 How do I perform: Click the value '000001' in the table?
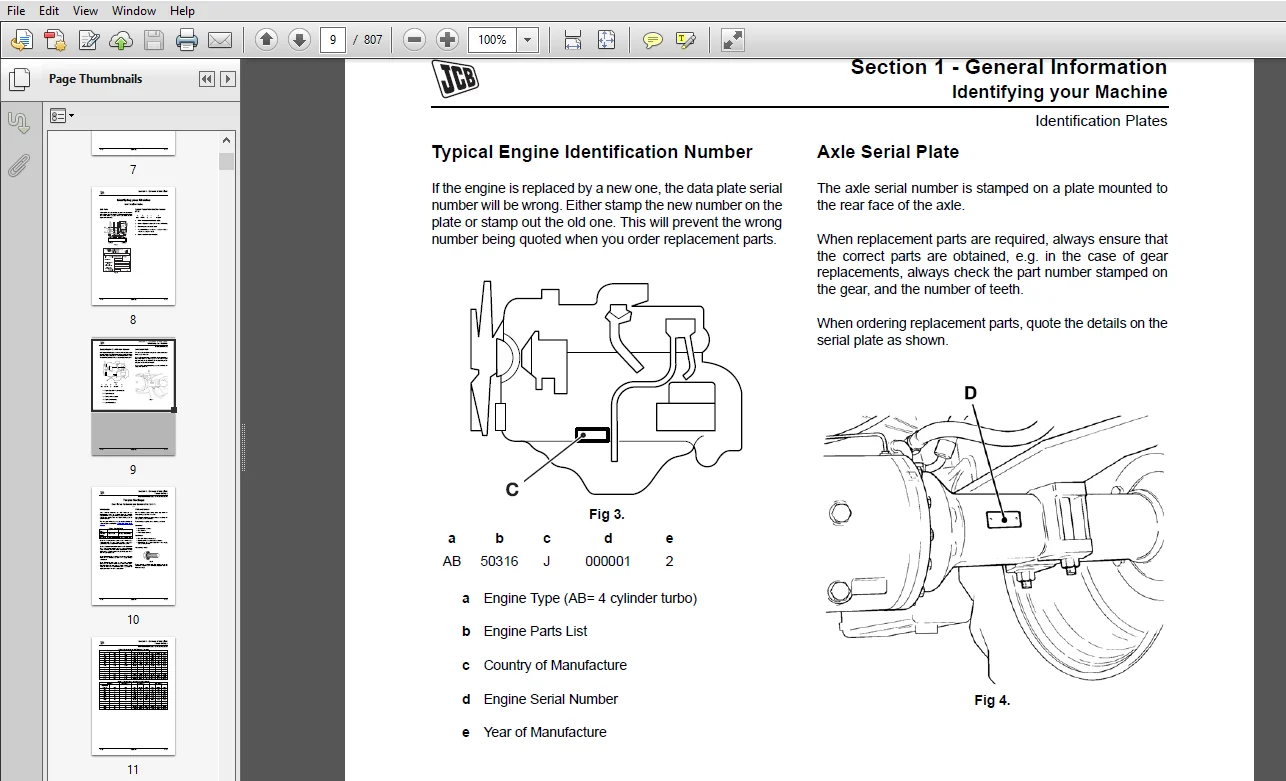(x=608, y=561)
